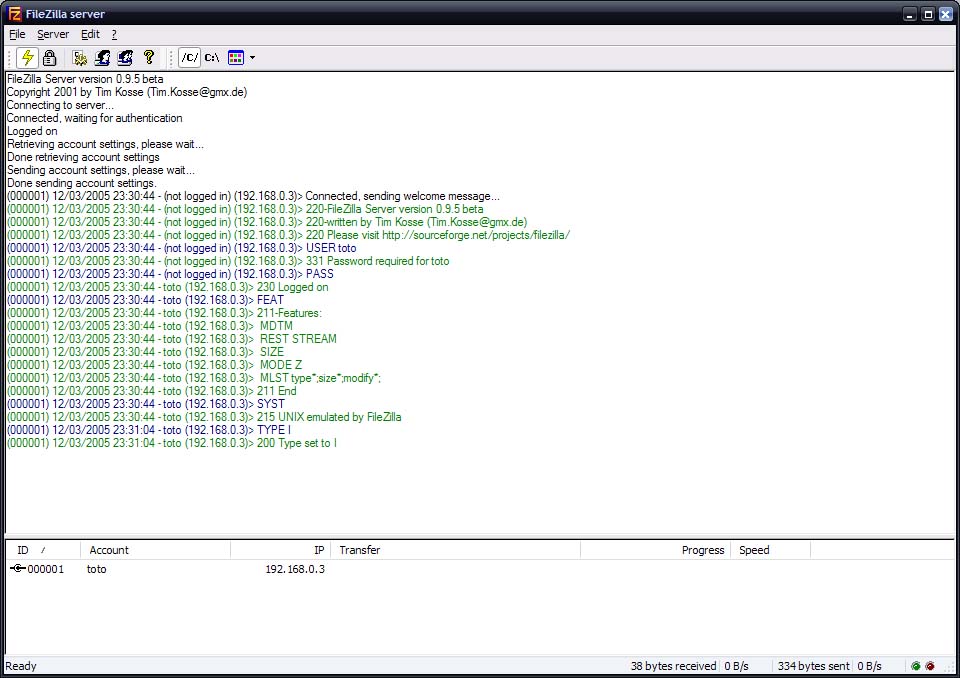Viewport: 960px width, 678px height.
Task: Click the log line 'MODE Z'
Action: coord(155,365)
